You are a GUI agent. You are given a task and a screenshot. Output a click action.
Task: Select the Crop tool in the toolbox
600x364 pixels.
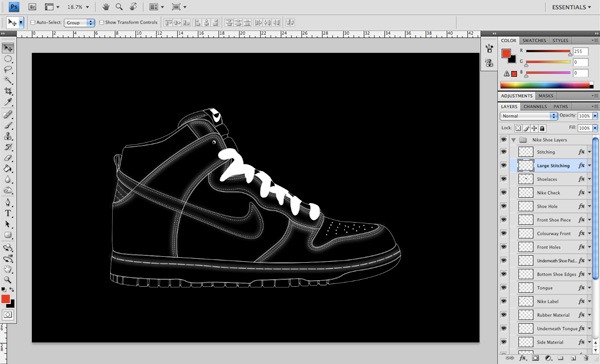tap(8, 91)
